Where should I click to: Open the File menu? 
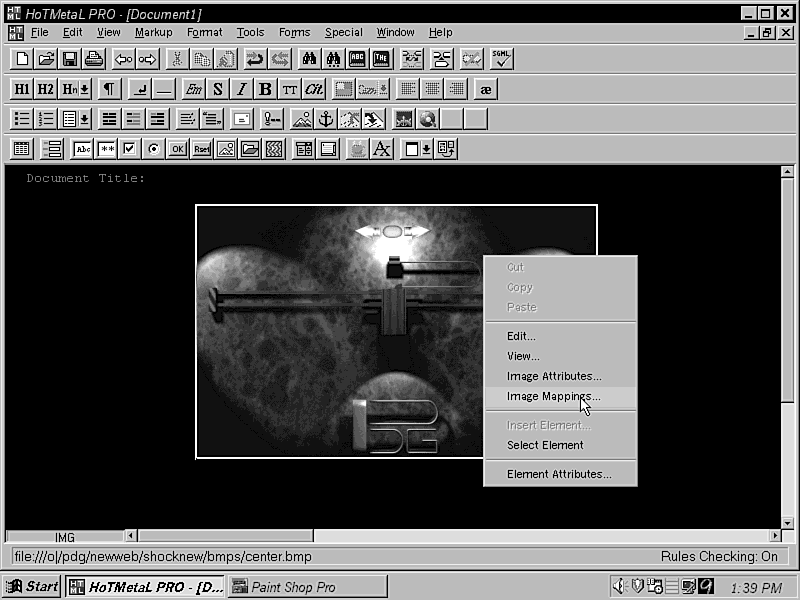[x=39, y=33]
